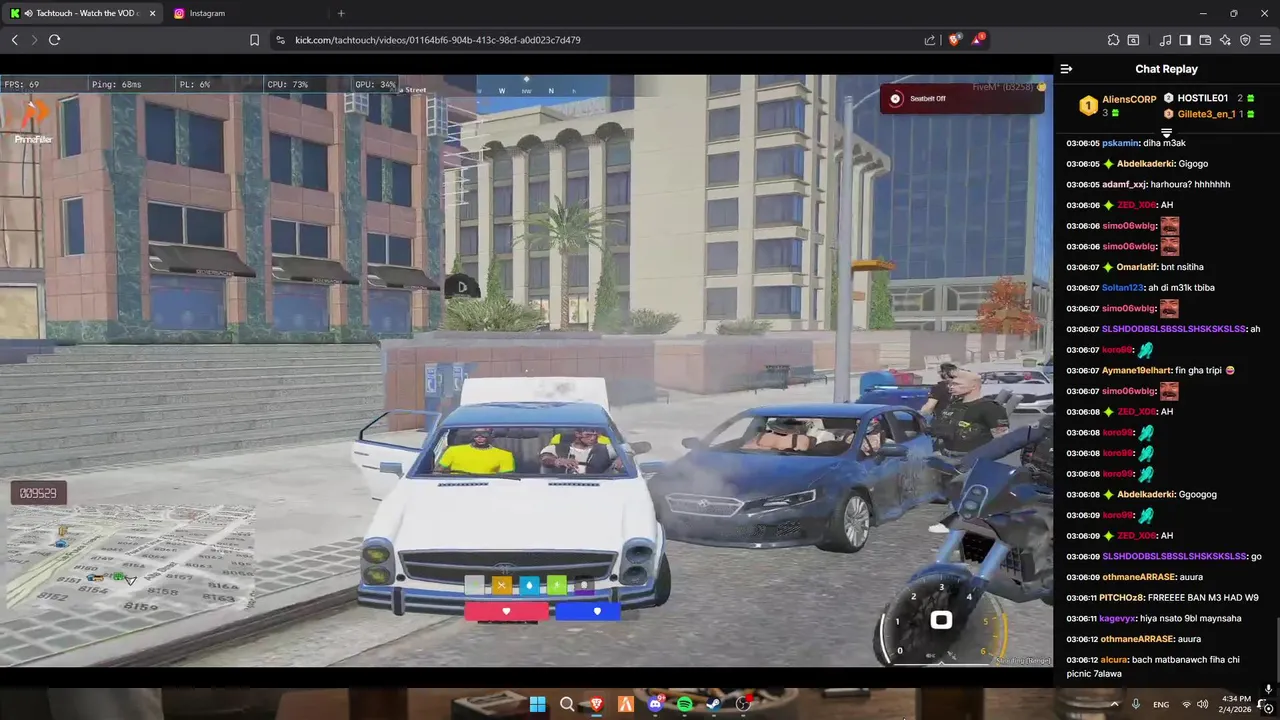
Task: Open Leo AI assistant icon
Action: [1225, 40]
